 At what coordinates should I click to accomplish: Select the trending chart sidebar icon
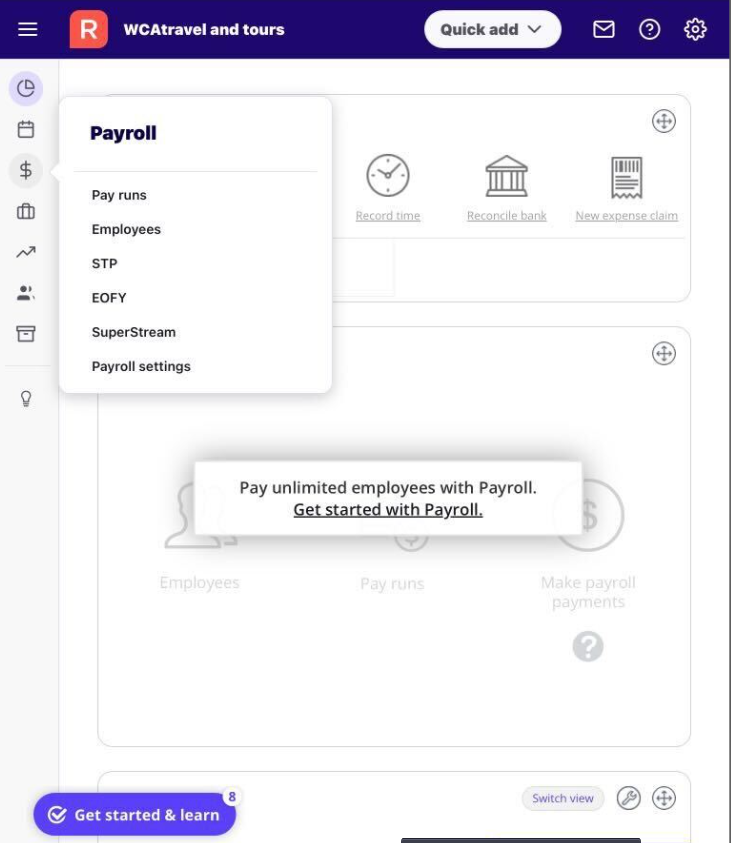(26, 252)
